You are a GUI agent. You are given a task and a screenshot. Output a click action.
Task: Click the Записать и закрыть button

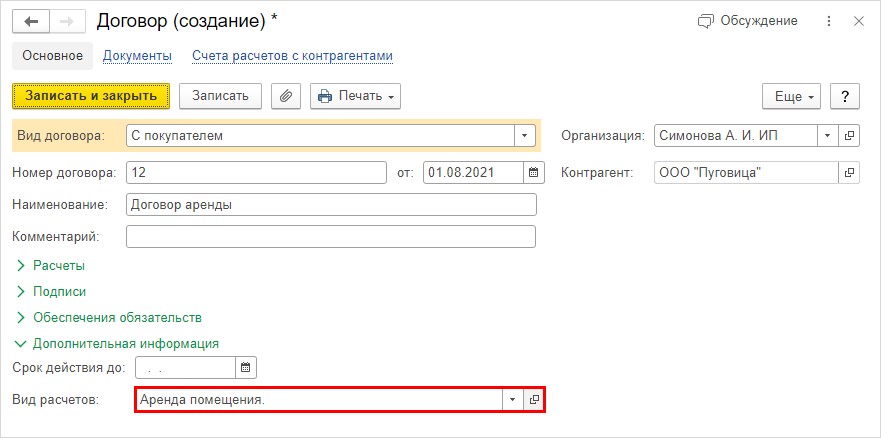click(91, 96)
